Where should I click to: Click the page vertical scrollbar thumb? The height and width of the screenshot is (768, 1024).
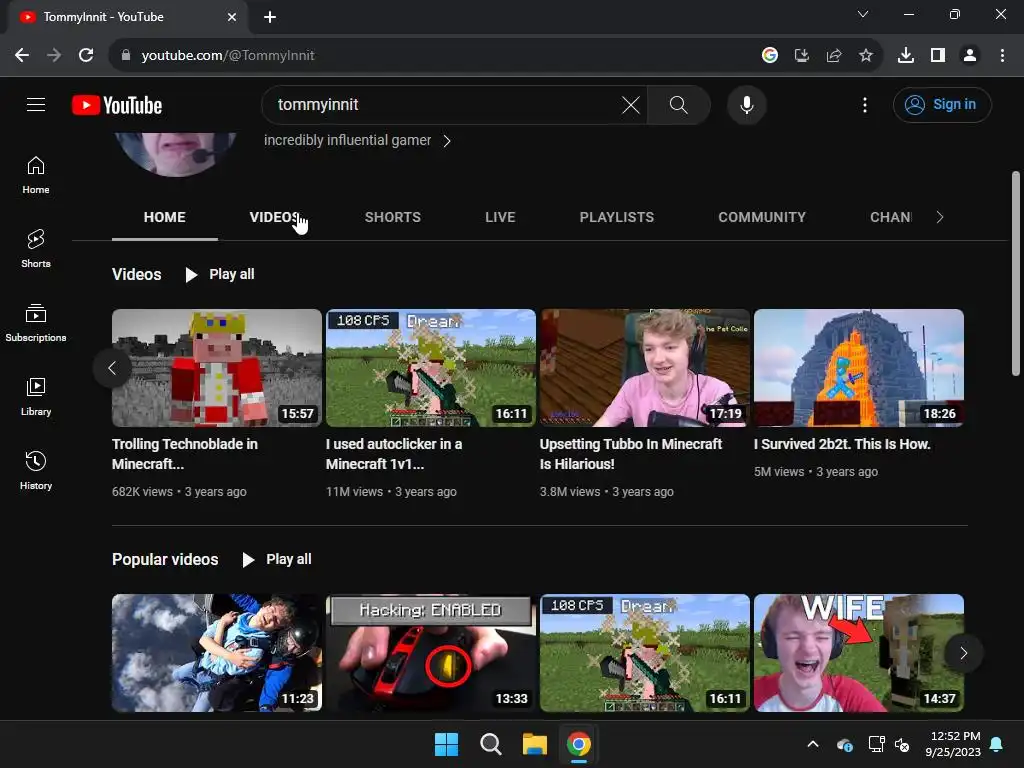tap(1016, 273)
